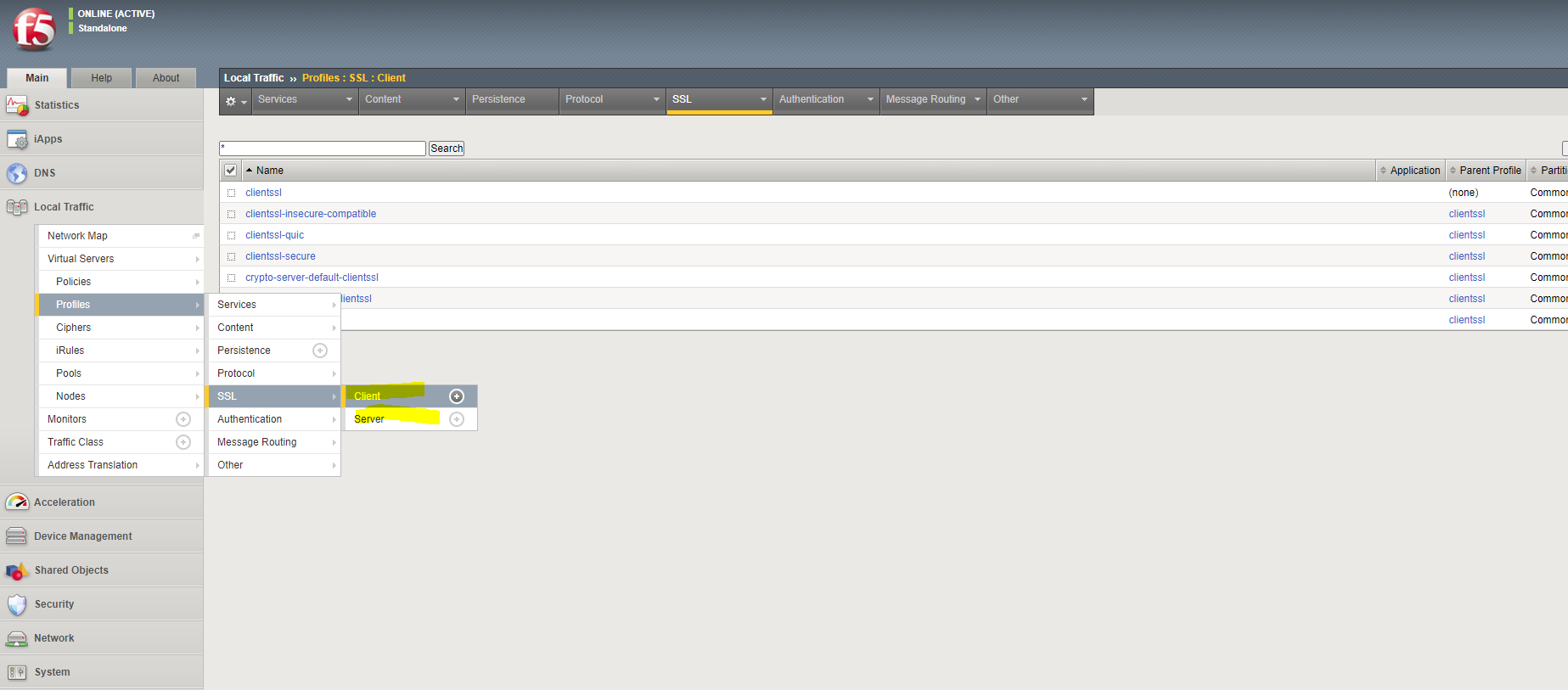Expand the Message Routing toolbar dropdown
The height and width of the screenshot is (690, 1568).
pyautogui.click(x=933, y=100)
